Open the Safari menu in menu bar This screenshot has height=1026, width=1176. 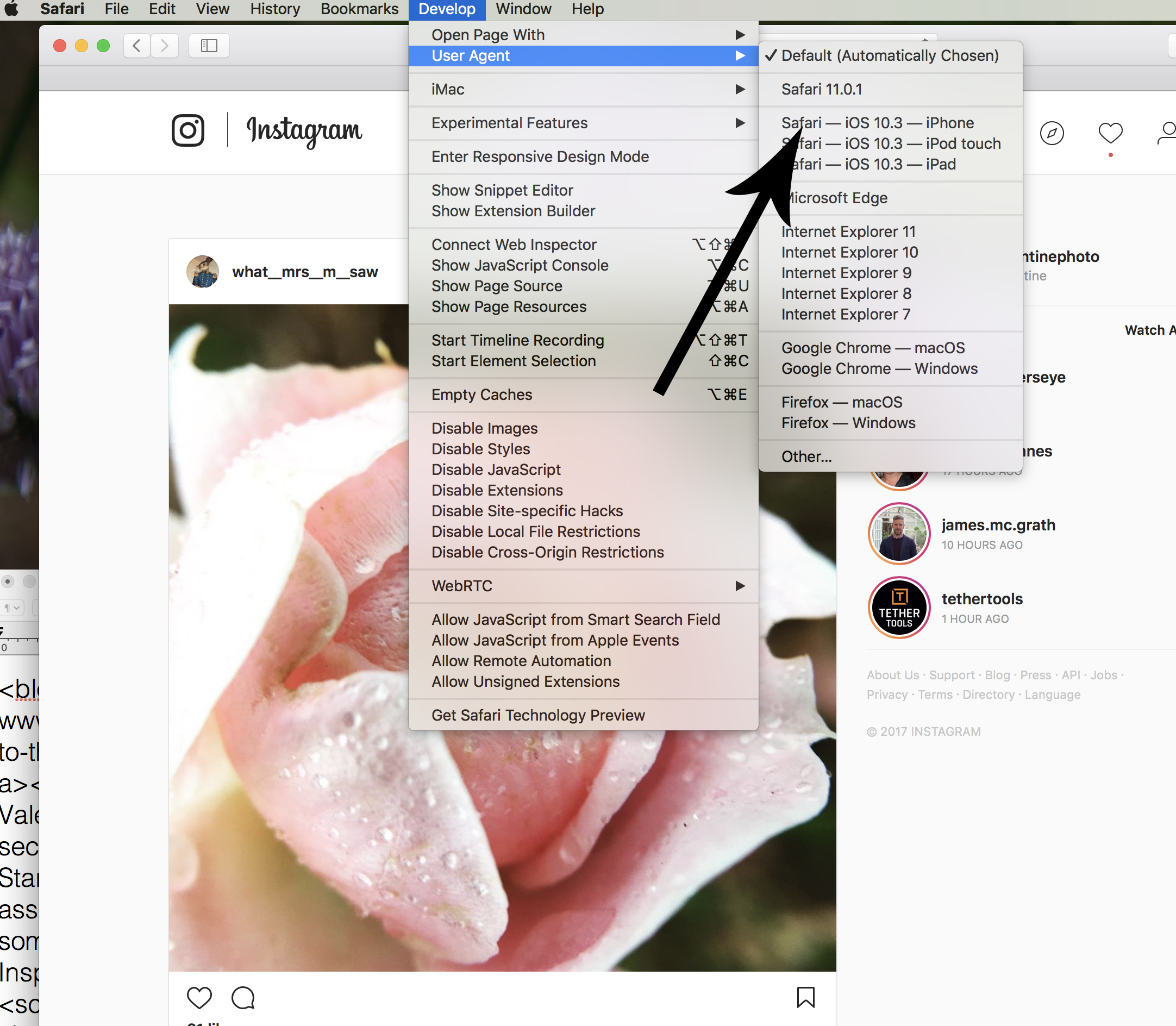(62, 9)
